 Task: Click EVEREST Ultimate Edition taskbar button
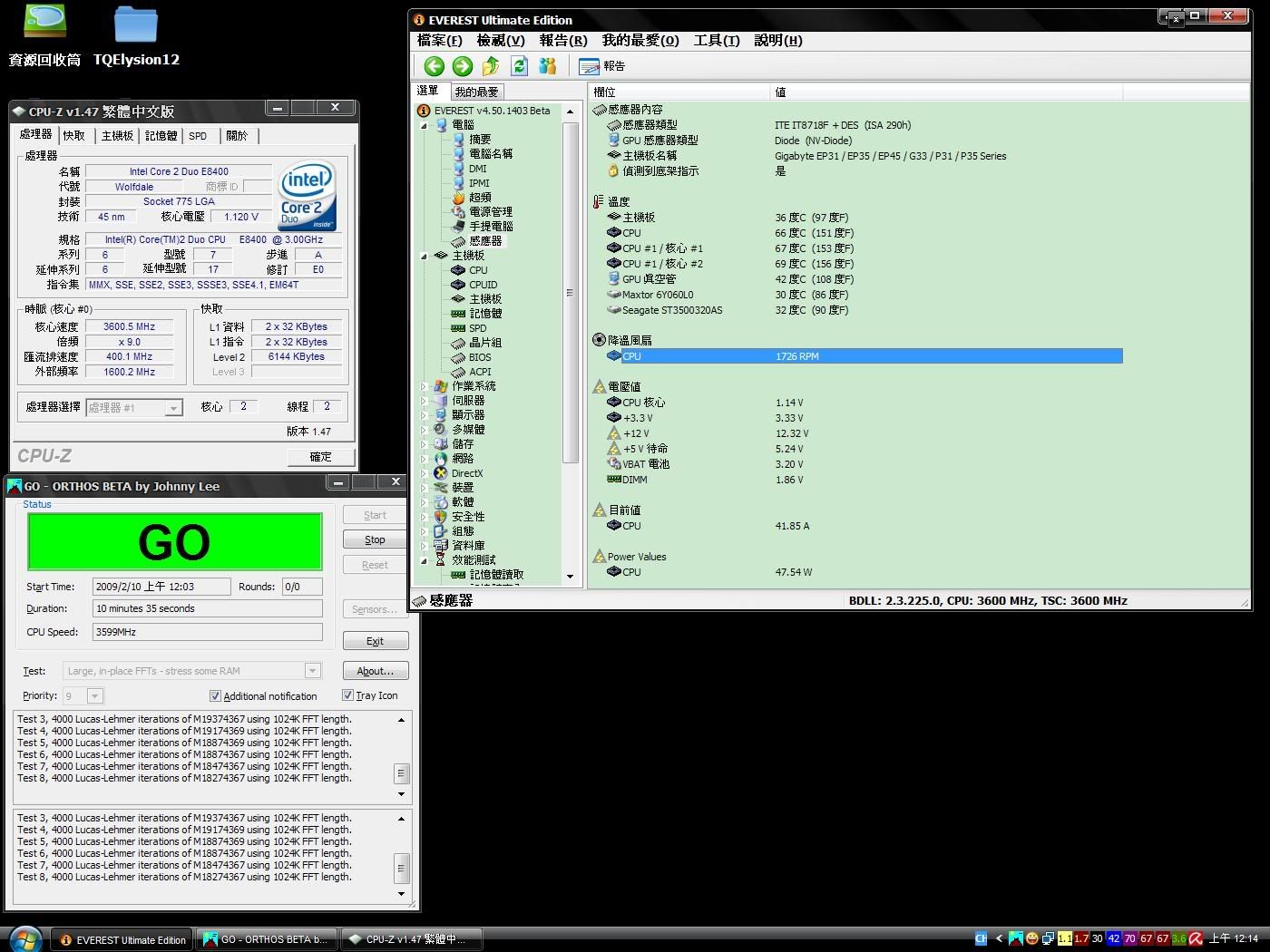click(x=122, y=940)
